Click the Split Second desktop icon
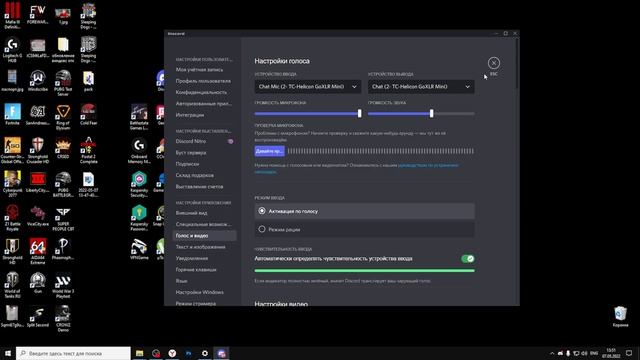This screenshot has height=360, width=640. coord(38,317)
